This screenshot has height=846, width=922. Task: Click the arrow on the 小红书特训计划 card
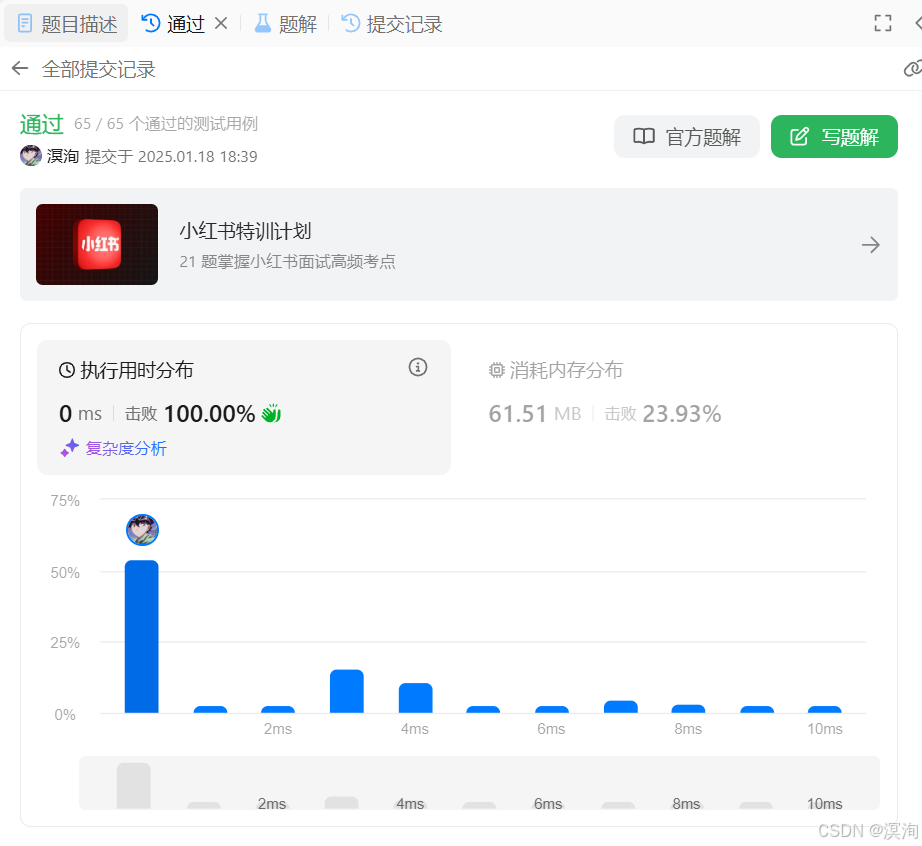pos(870,245)
